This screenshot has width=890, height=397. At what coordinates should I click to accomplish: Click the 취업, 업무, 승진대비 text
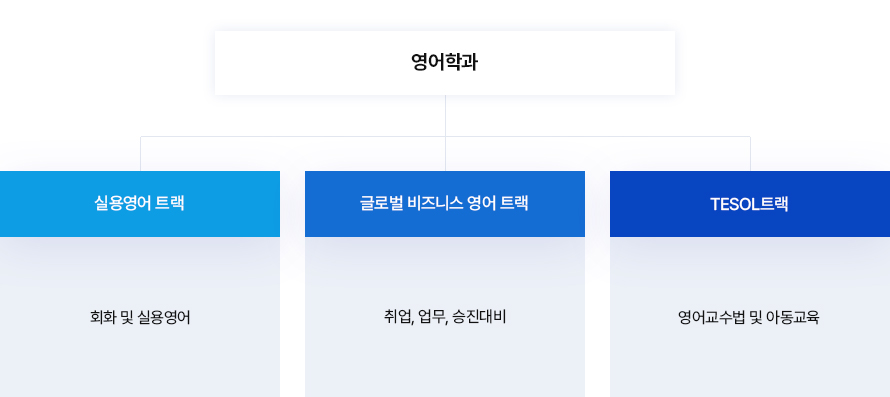point(445,317)
